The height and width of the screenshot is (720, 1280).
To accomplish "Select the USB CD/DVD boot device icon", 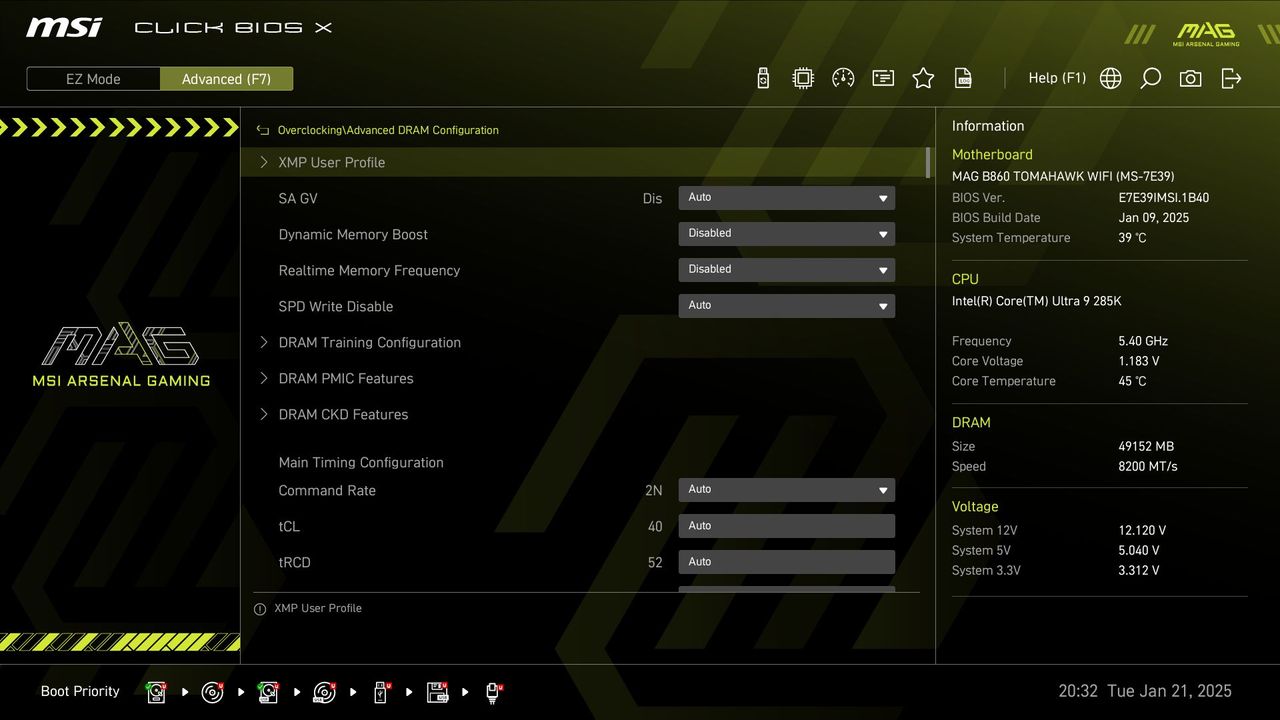I will pos(324,691).
